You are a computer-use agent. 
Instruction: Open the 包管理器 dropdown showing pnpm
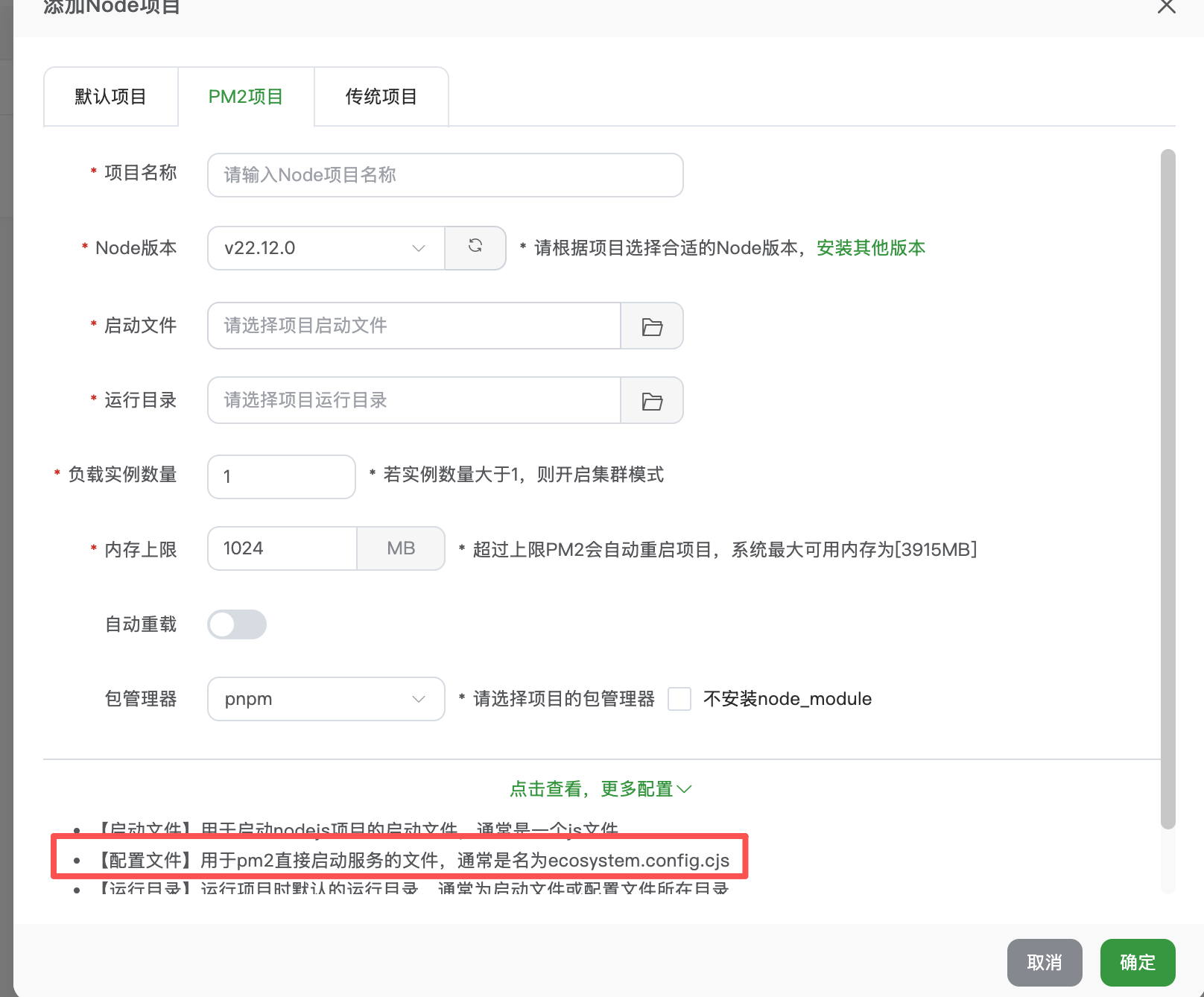click(326, 699)
